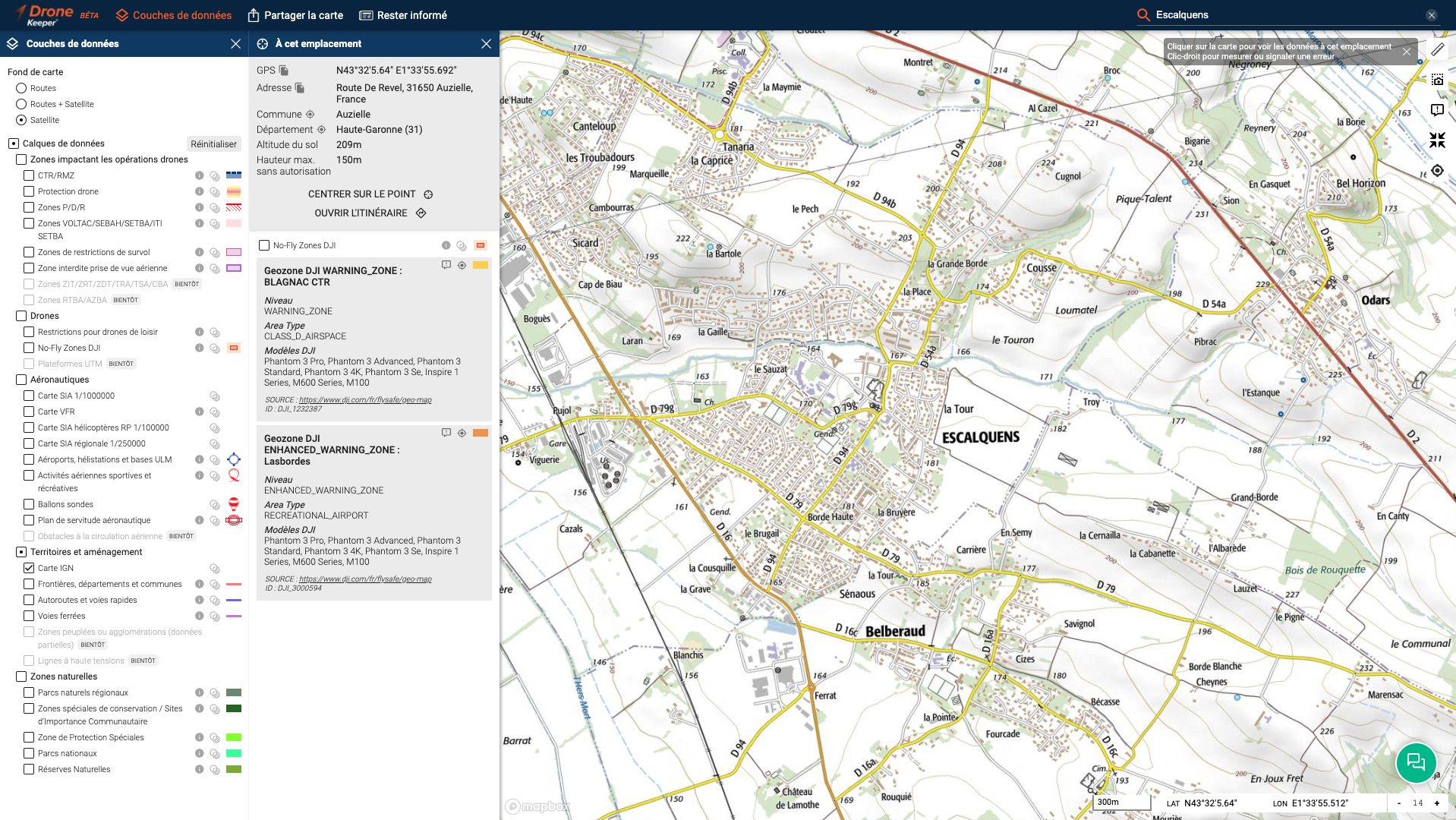Click orange Lasbordes zone color swatch

click(481, 433)
